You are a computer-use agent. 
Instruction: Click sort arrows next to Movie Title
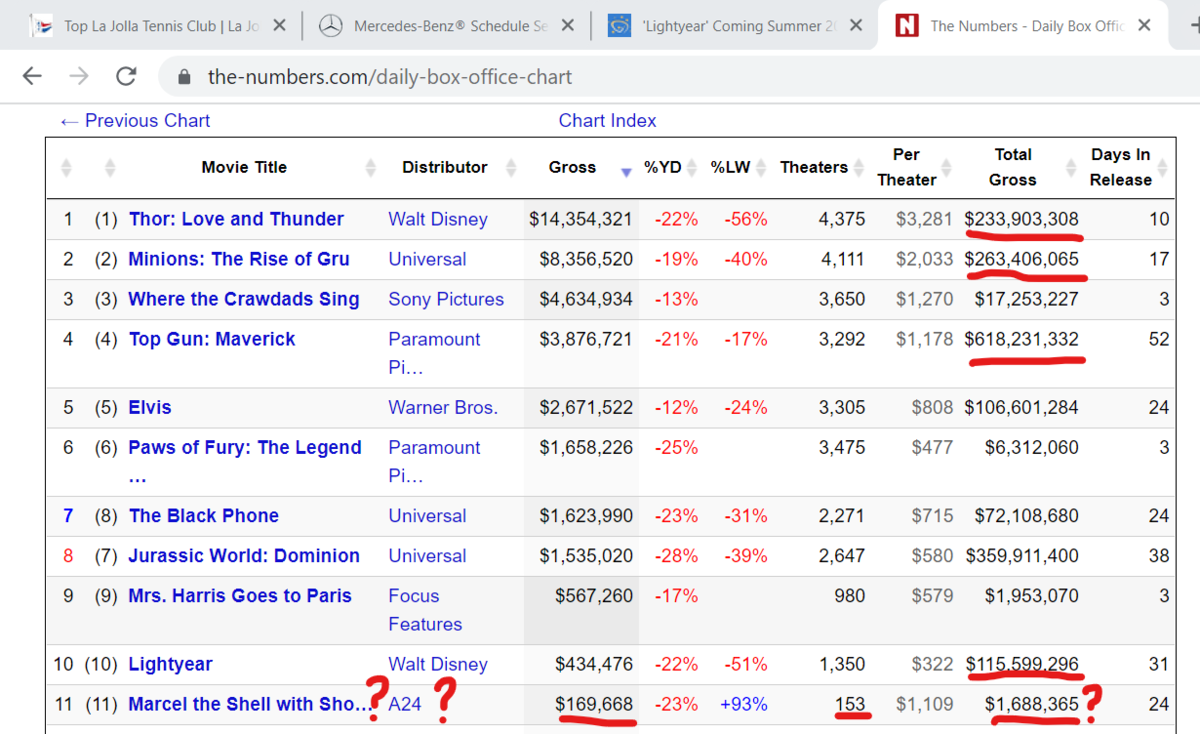[x=371, y=168]
